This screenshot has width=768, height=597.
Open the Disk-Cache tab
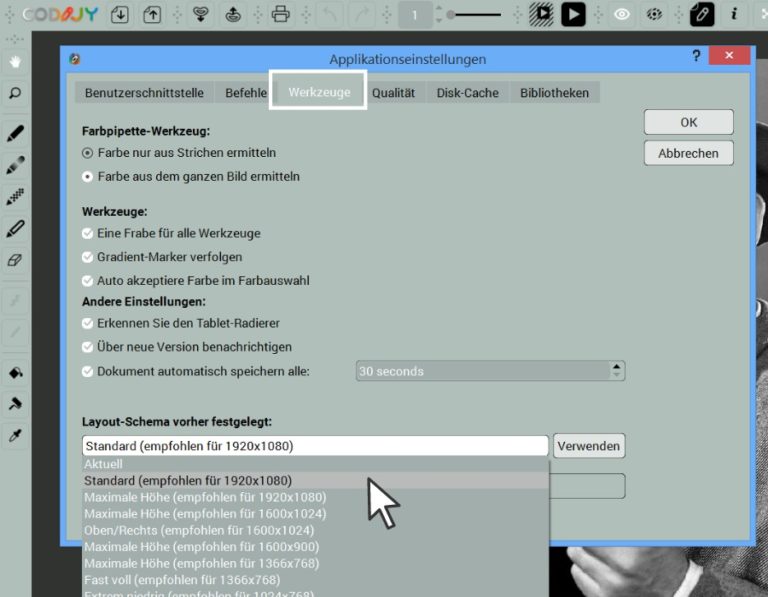467,93
